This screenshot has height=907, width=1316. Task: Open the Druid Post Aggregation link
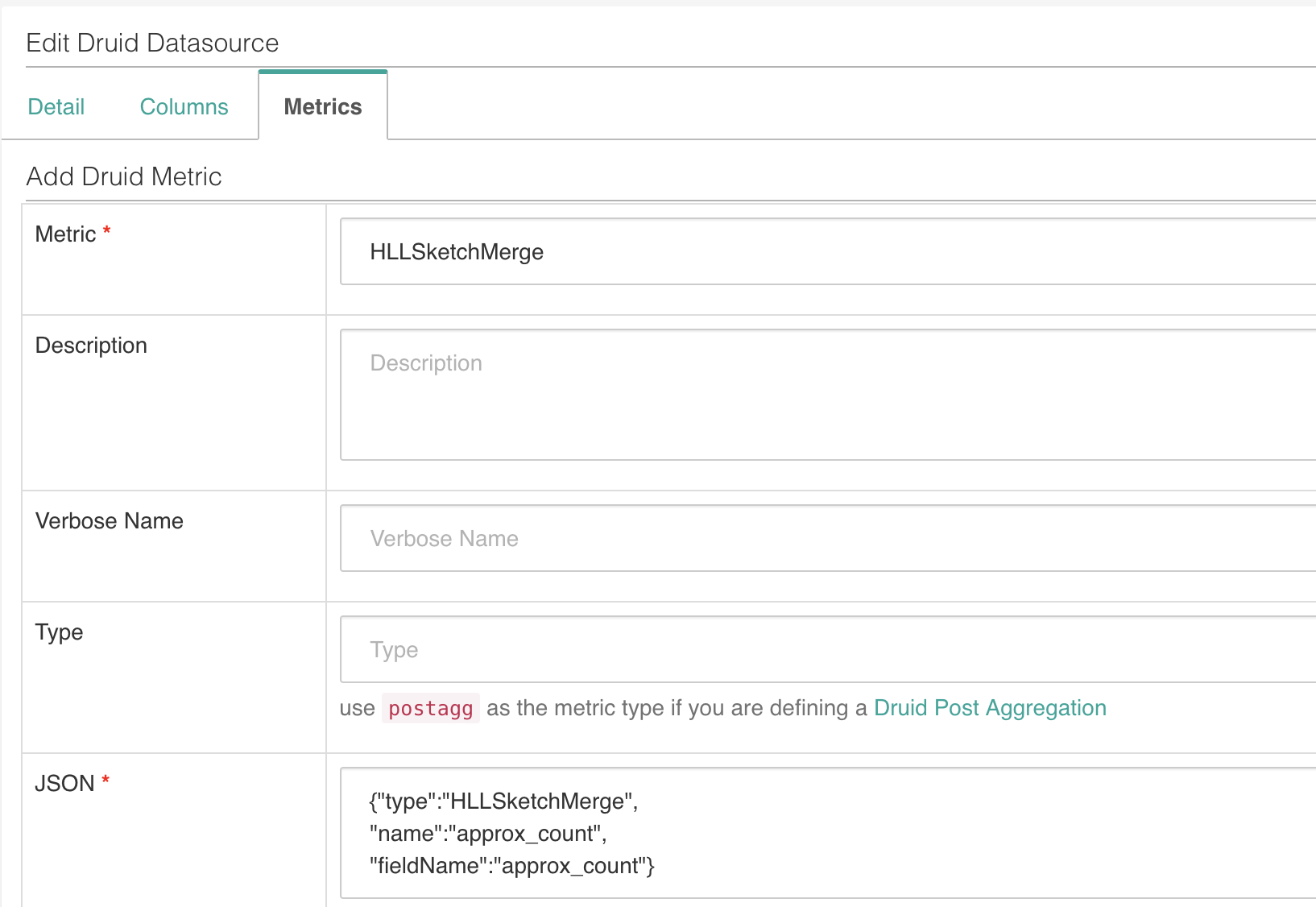[989, 708]
